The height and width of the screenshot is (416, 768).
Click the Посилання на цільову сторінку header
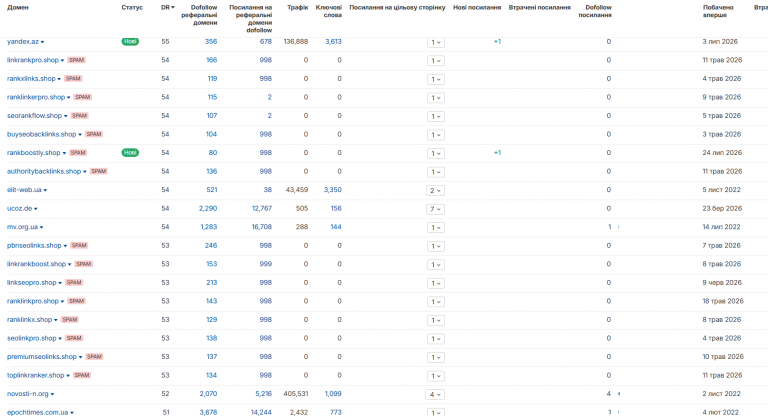[397, 7]
